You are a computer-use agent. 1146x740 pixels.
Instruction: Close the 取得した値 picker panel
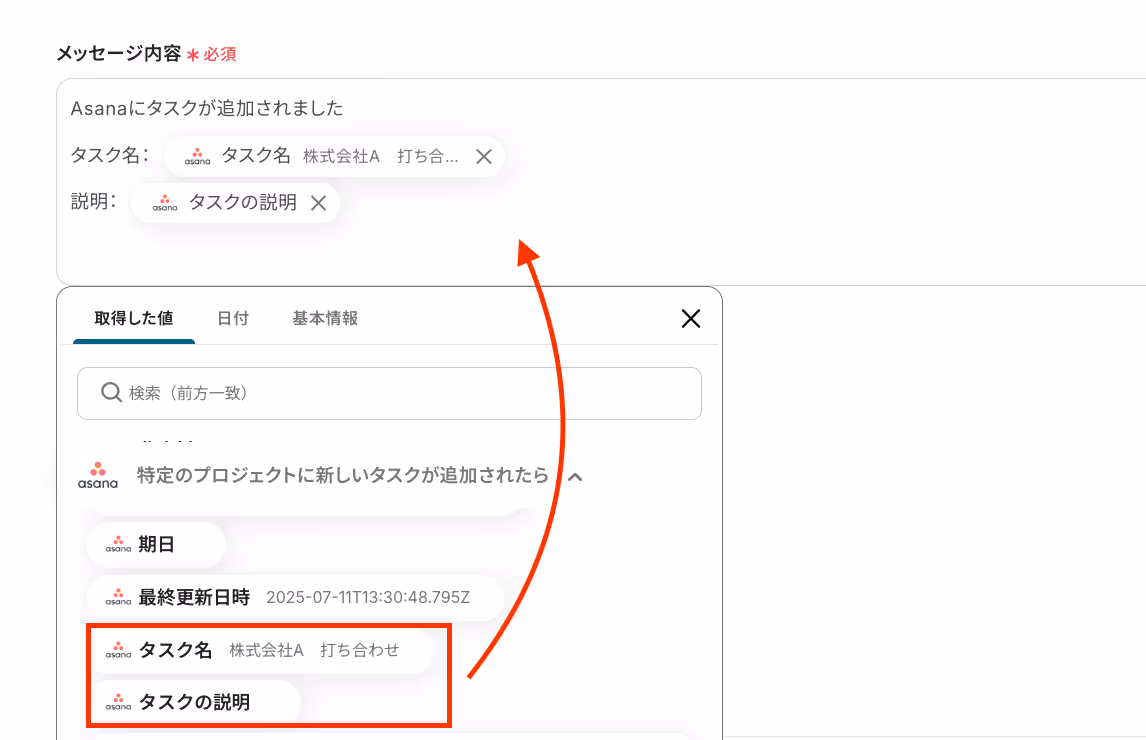click(x=690, y=318)
